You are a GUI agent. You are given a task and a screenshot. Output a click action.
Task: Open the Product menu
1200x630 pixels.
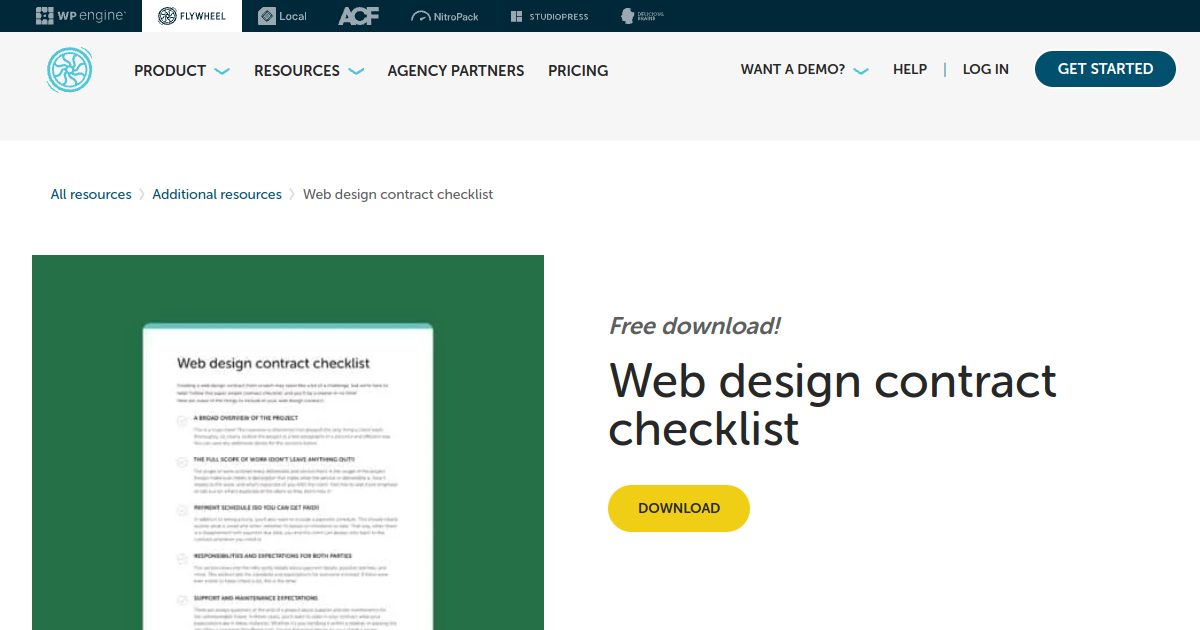click(x=170, y=71)
